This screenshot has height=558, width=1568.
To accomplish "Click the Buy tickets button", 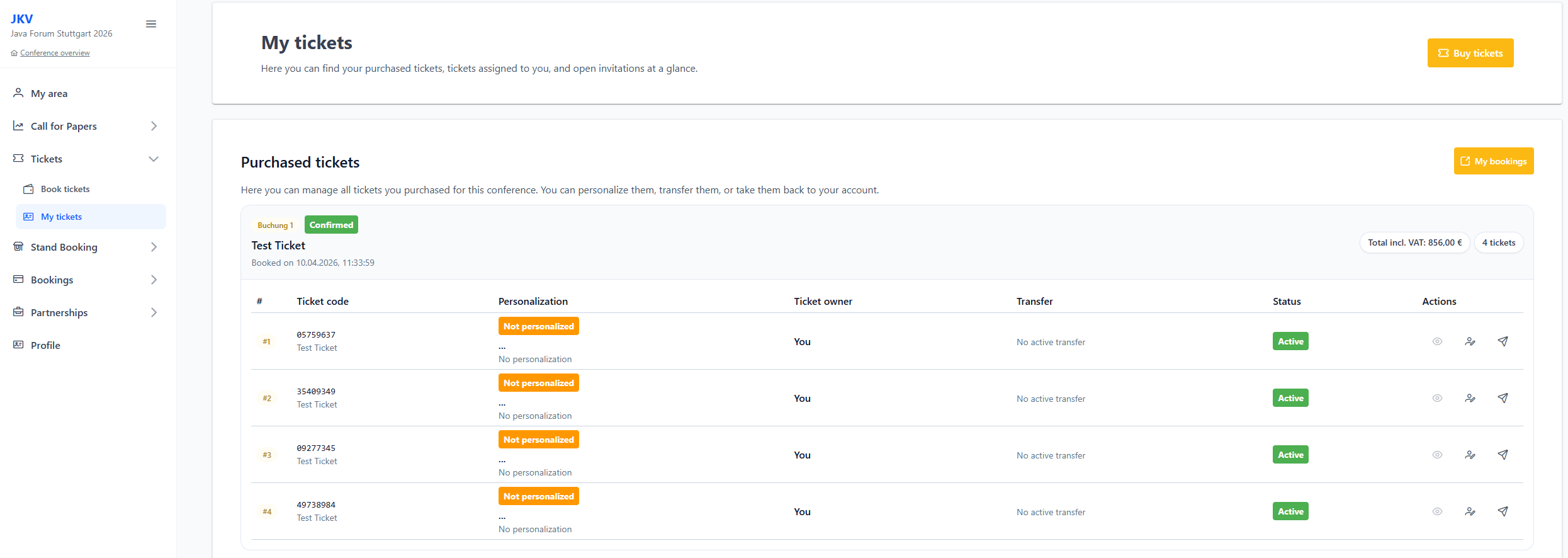I will click(1470, 53).
